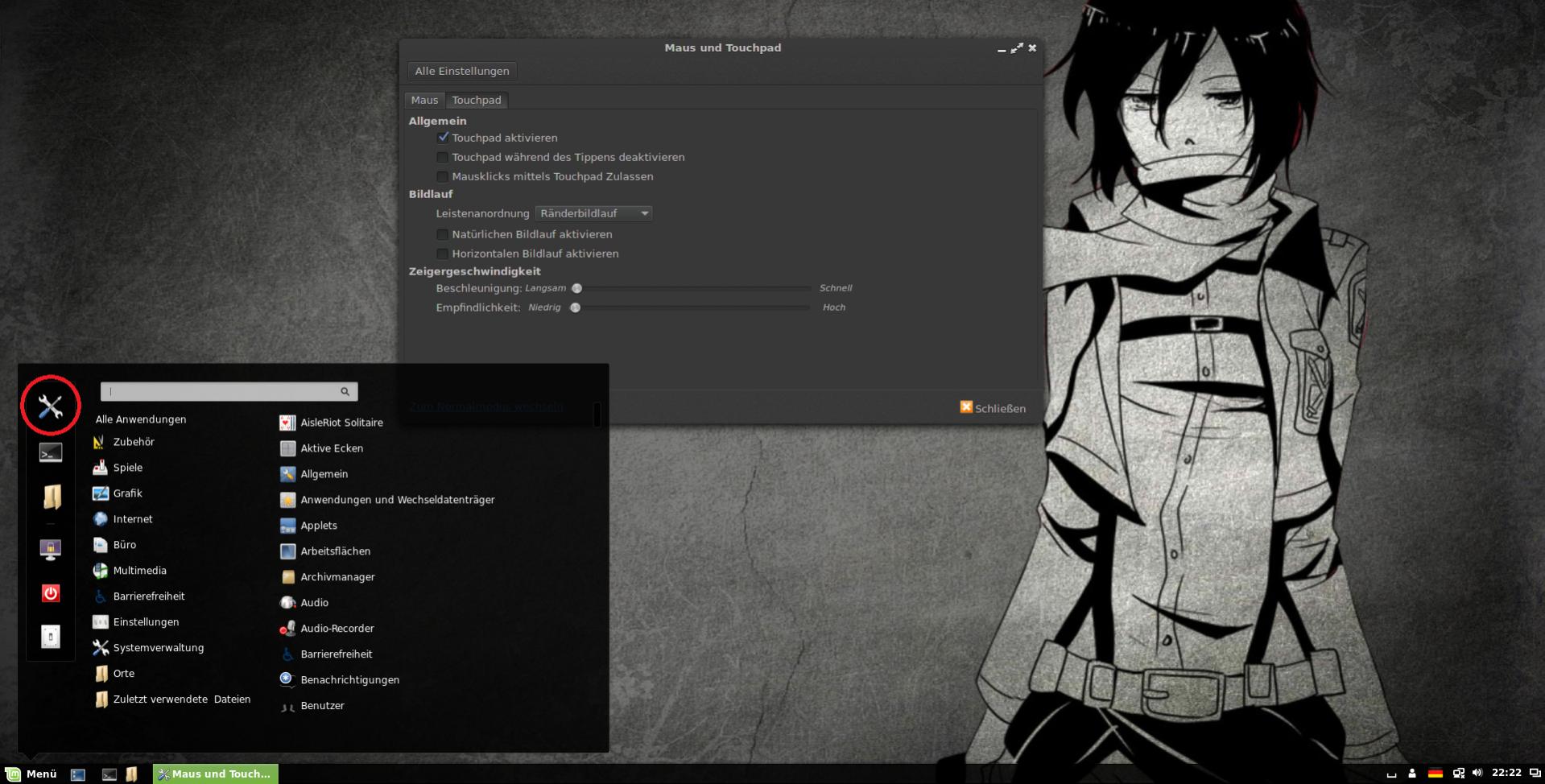This screenshot has height=784, width=1545.
Task: Enable Natürlichen Bildlauf aktivieren
Action: click(442, 234)
